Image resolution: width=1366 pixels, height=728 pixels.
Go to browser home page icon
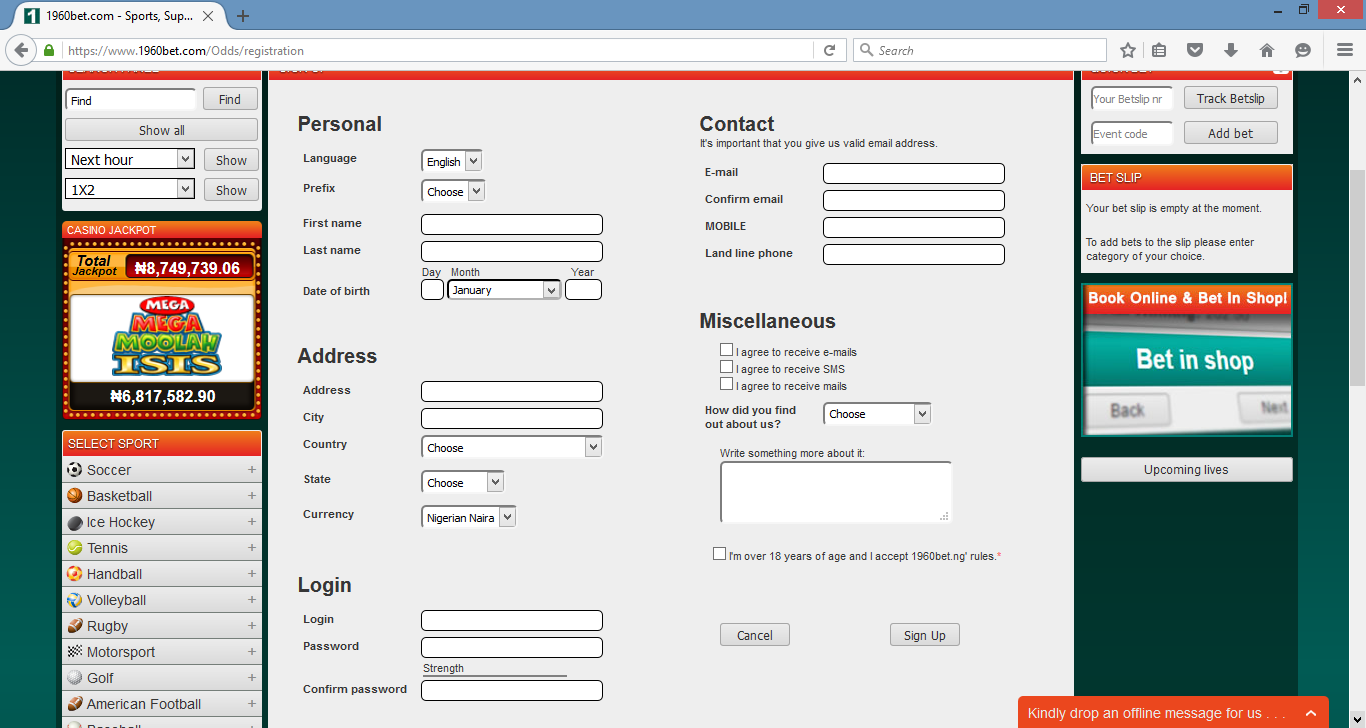[1267, 50]
